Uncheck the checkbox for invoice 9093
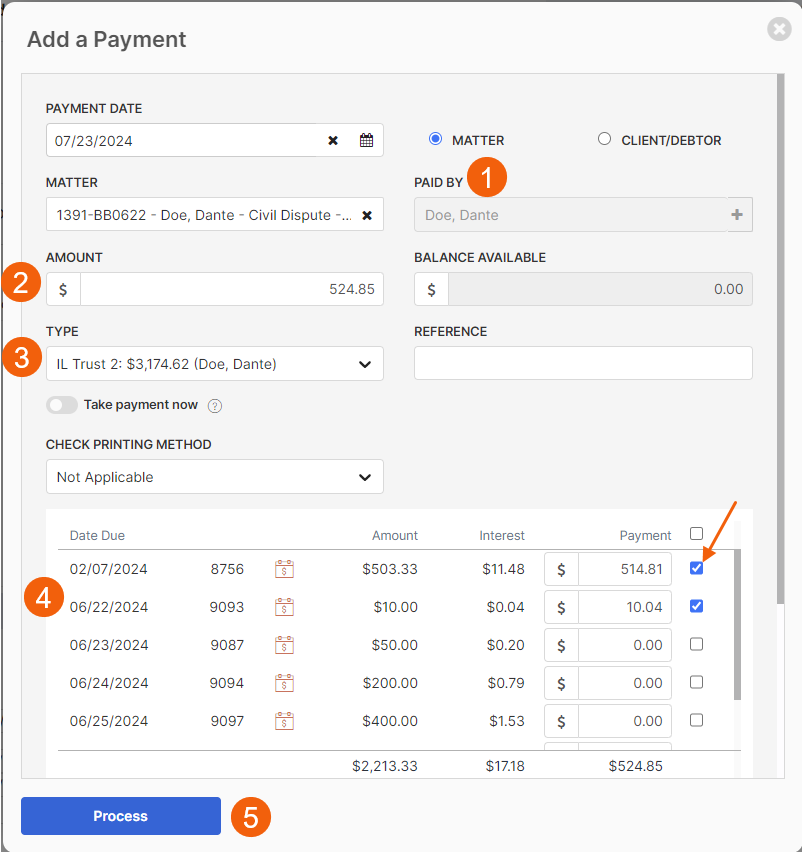 point(697,606)
